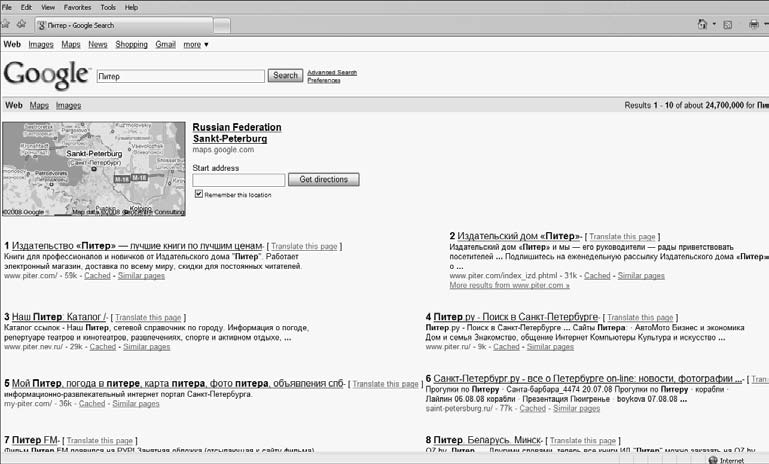Open the Favorites Center star icon

6,24
